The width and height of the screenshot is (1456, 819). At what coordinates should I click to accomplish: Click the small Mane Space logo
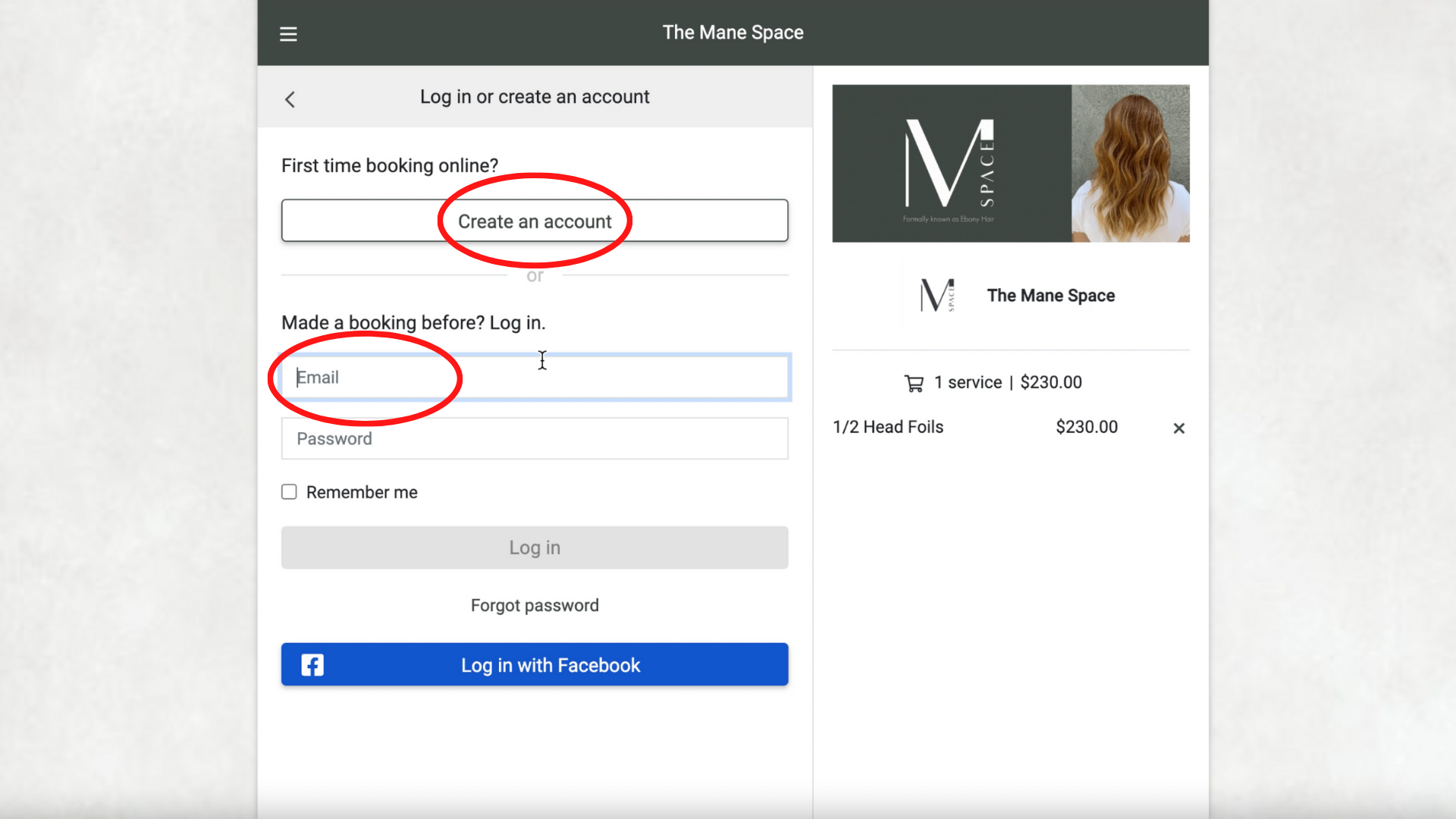(937, 296)
